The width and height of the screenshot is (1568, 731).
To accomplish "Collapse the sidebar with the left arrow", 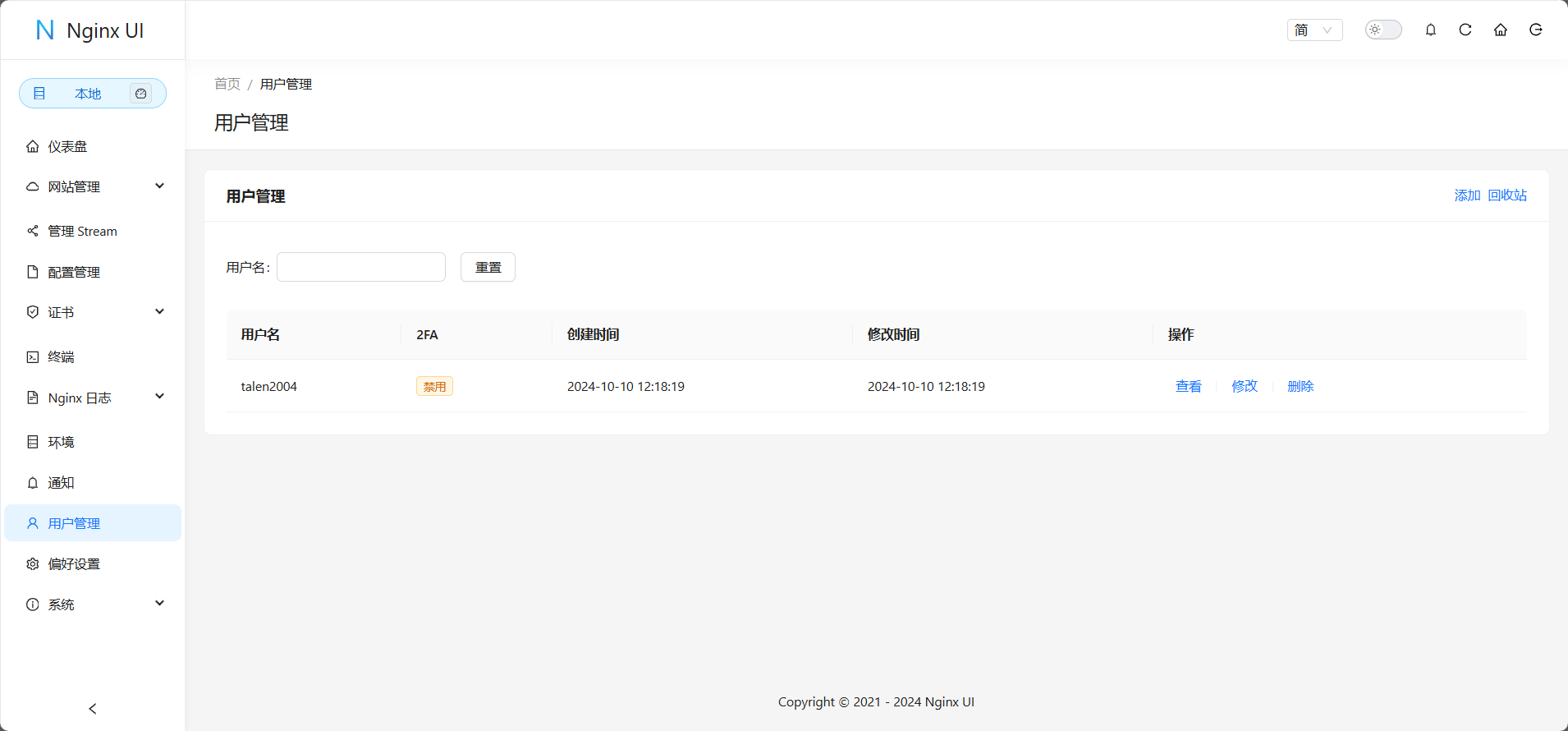I will [x=93, y=708].
